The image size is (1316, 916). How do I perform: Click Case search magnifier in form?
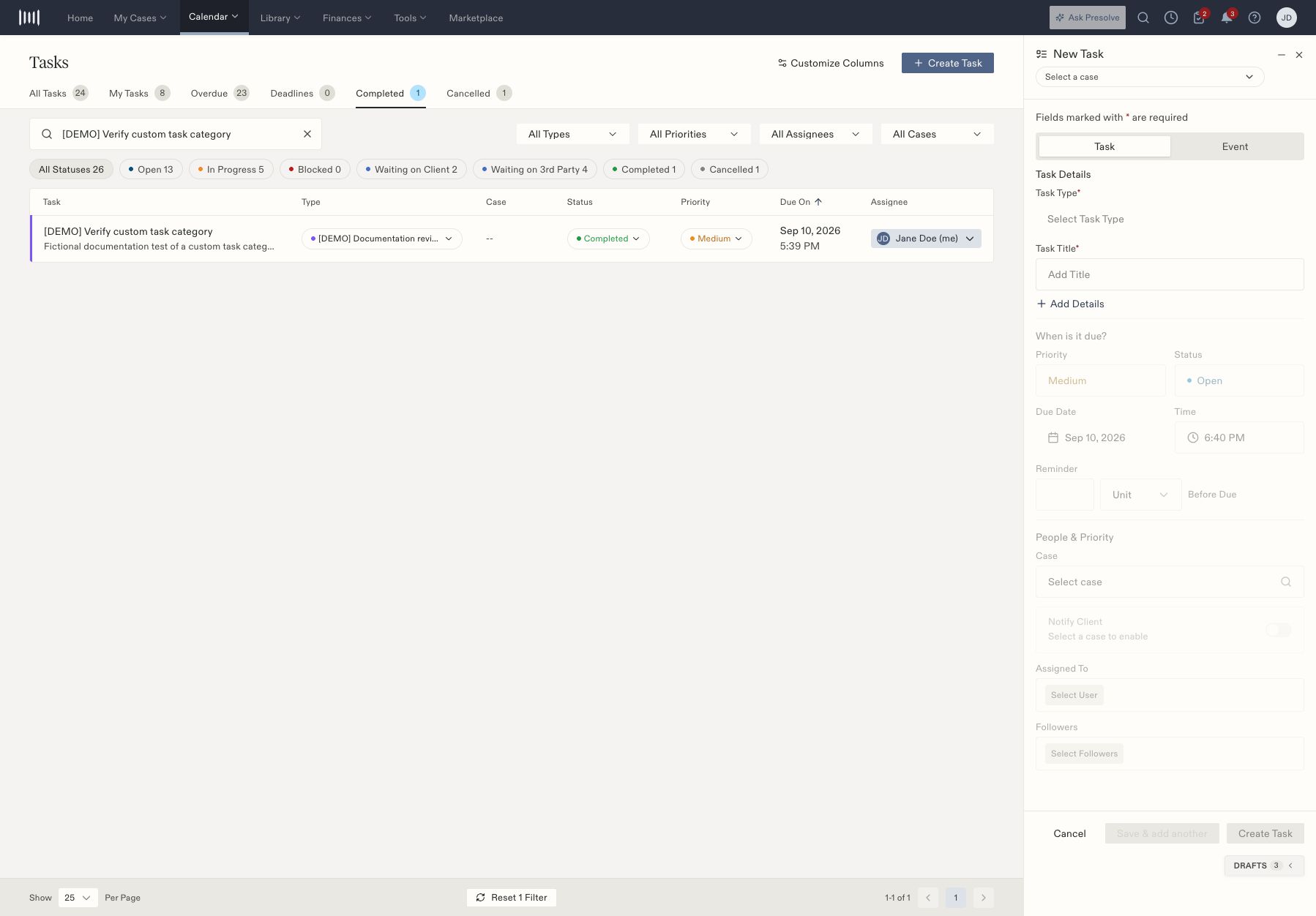coord(1286,582)
